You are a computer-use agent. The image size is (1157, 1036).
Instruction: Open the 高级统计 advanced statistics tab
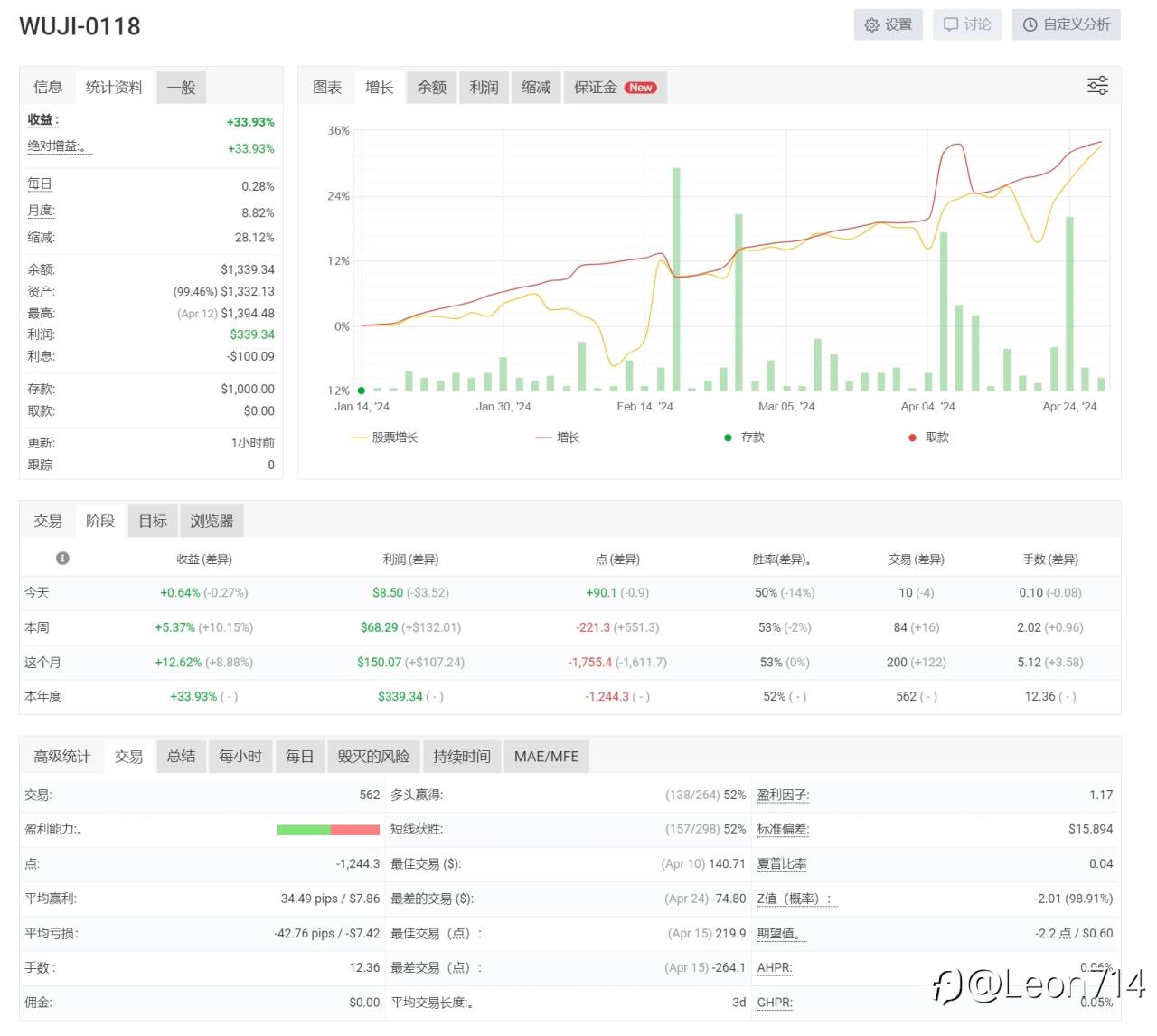(x=62, y=756)
